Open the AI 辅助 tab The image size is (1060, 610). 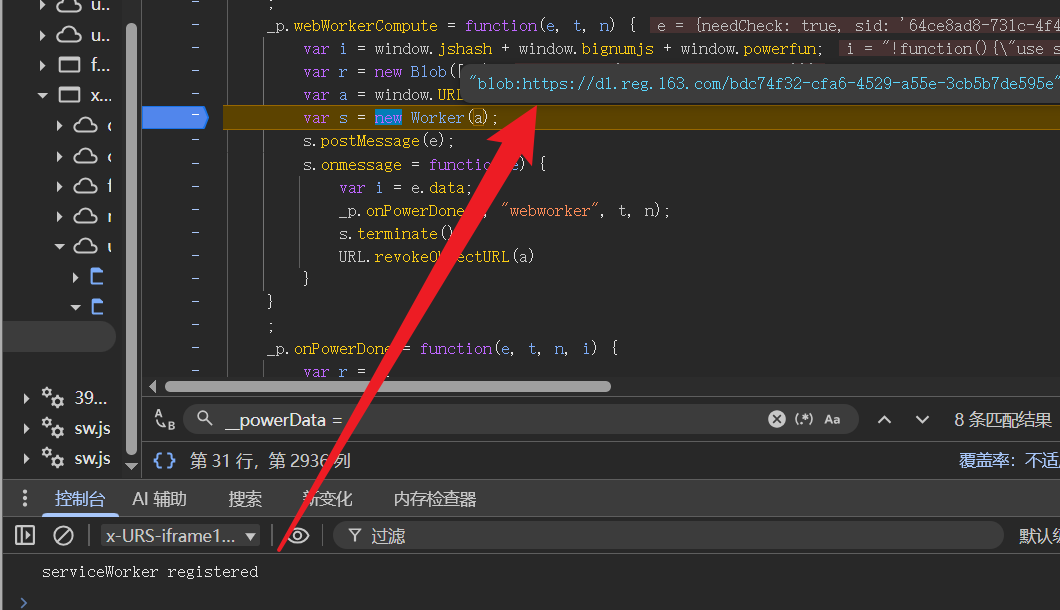pos(160,499)
